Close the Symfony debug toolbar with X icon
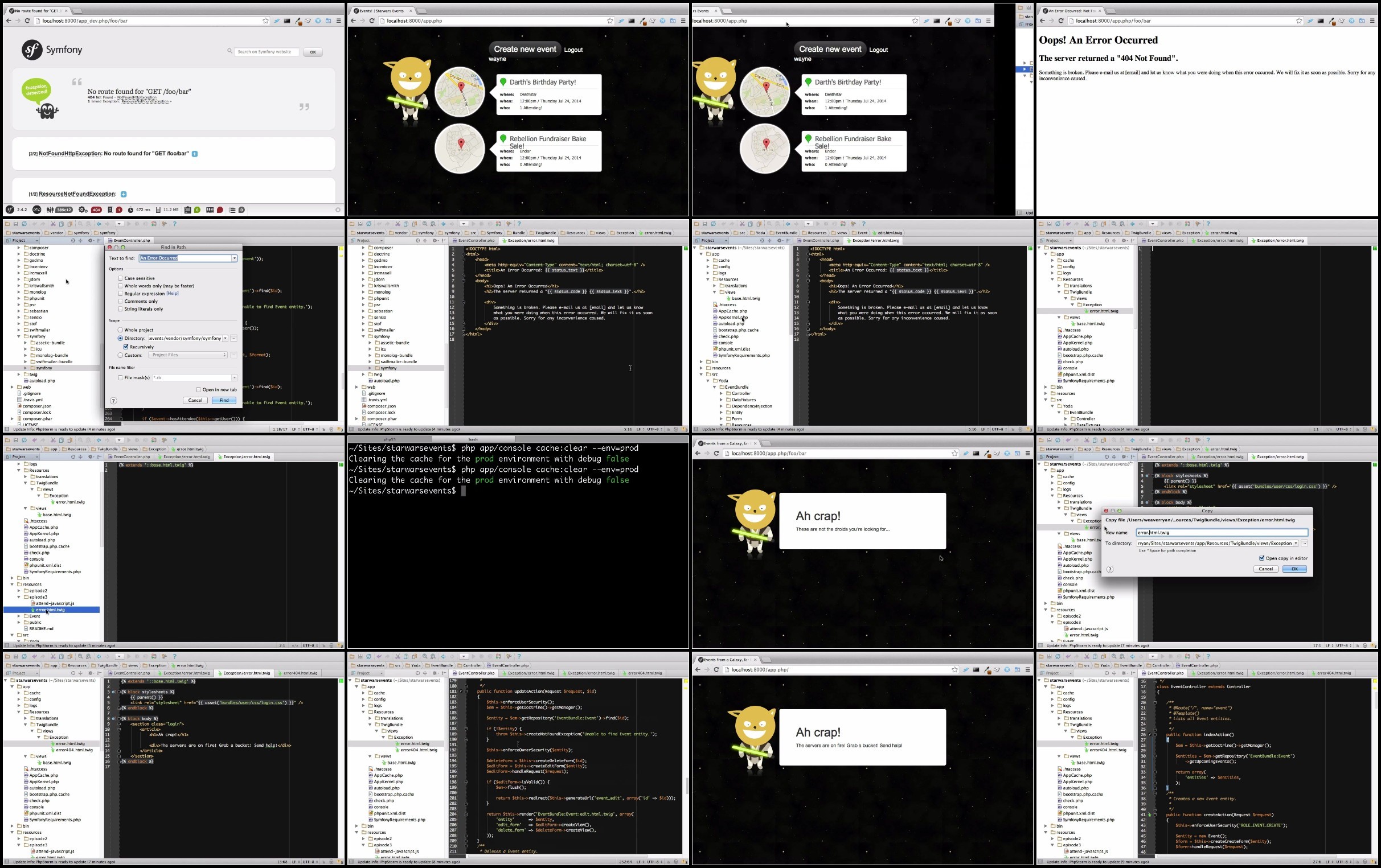Screen dimensions: 1381x868 338,210
